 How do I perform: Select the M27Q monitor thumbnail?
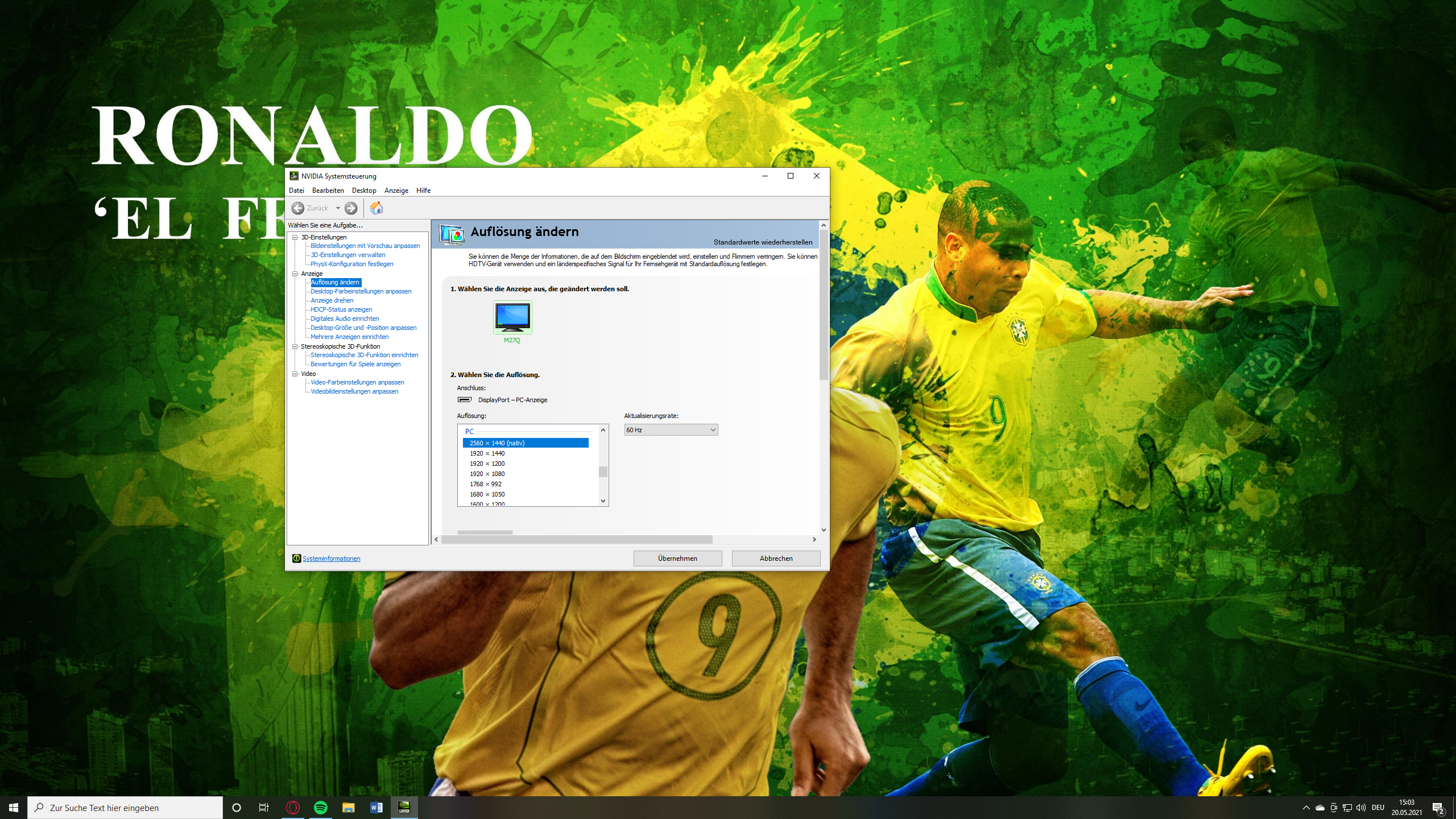click(512, 317)
